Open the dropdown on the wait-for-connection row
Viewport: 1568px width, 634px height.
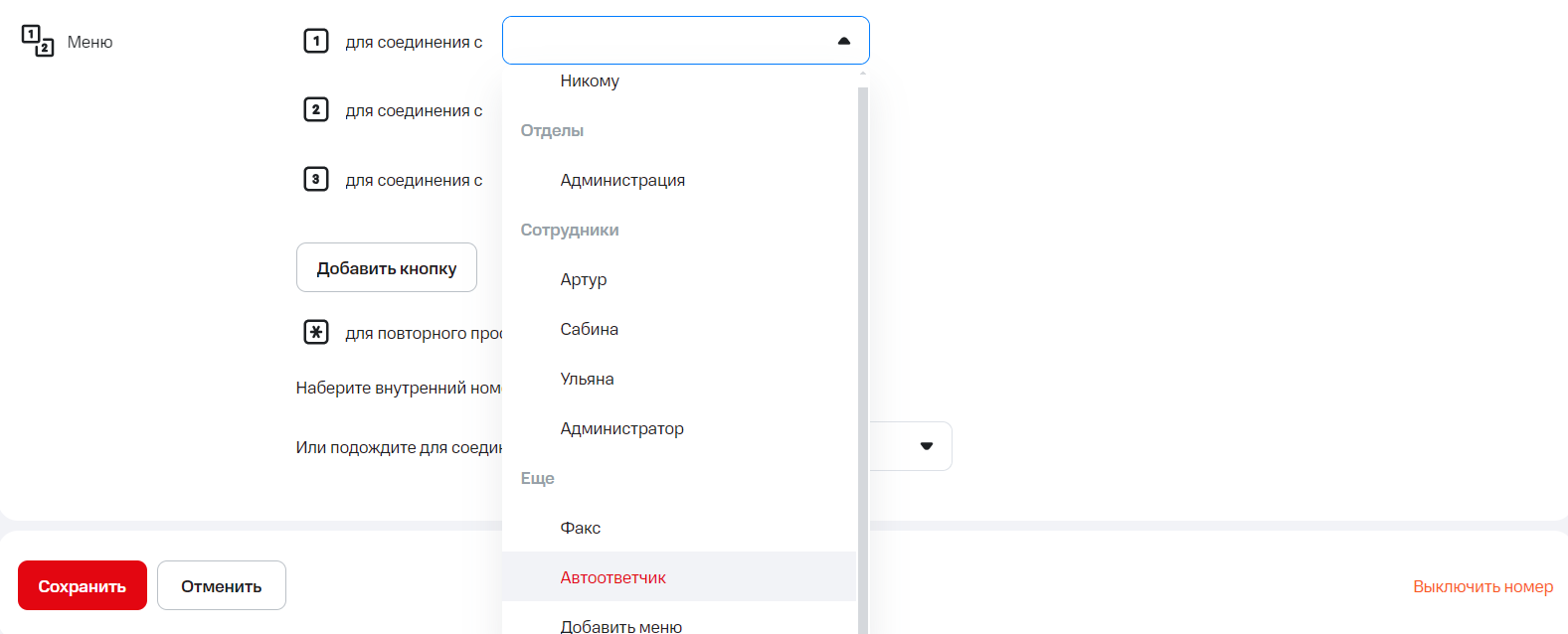coord(926,446)
